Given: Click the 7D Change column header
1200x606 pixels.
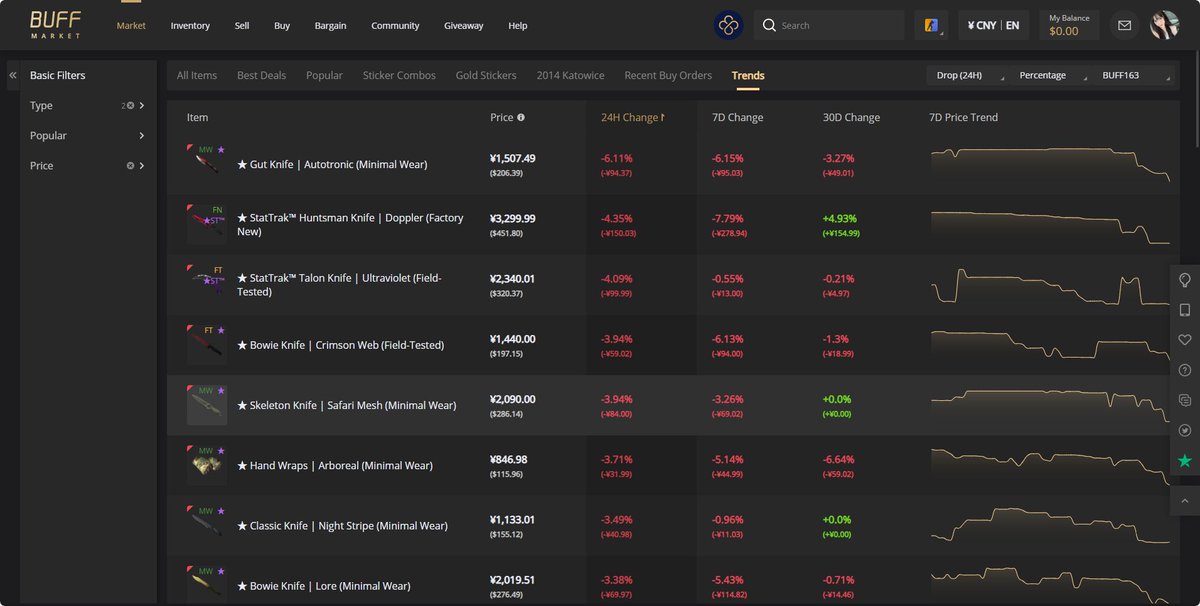Looking at the screenshot, I should 737,118.
